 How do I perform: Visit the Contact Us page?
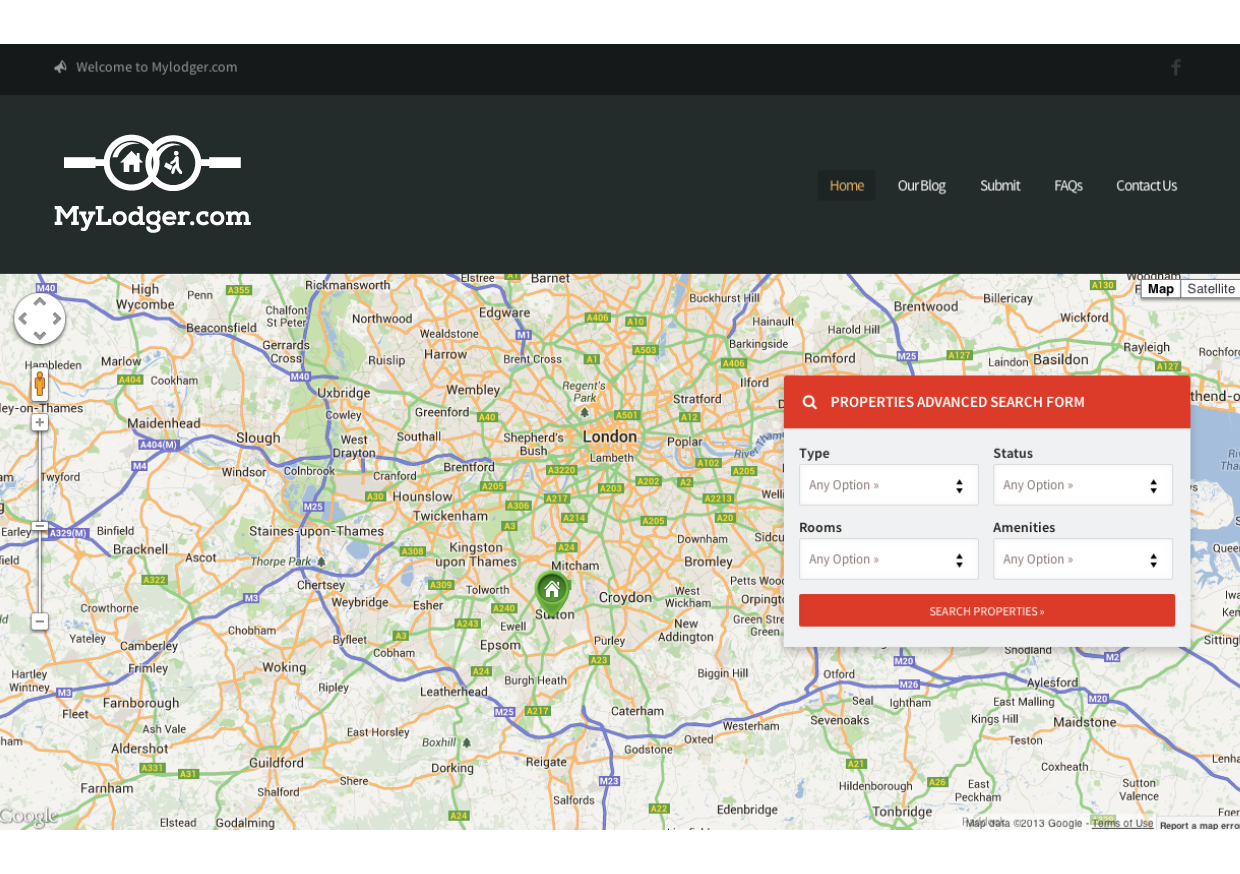pos(1147,185)
